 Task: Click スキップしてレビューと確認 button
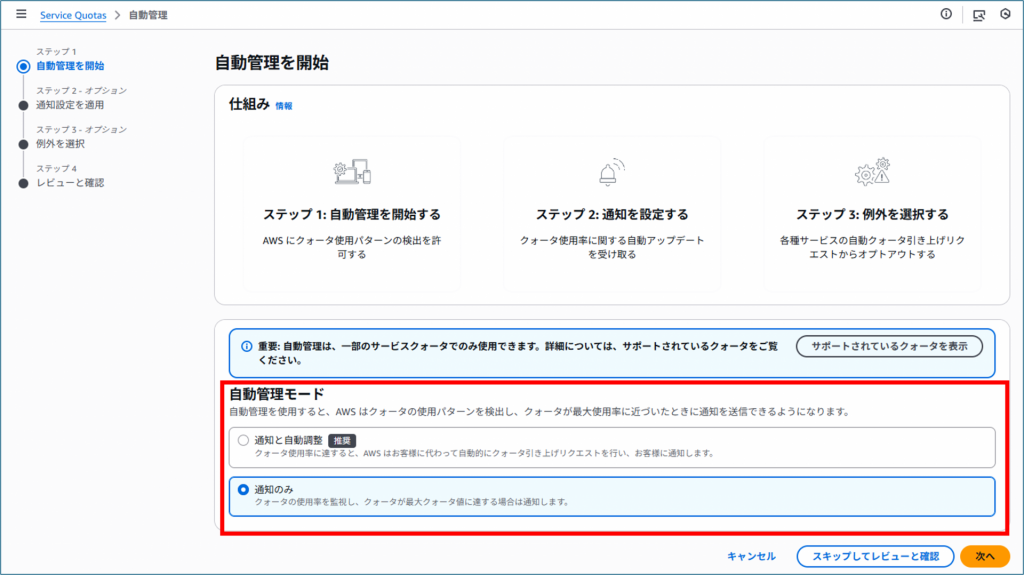(x=875, y=556)
